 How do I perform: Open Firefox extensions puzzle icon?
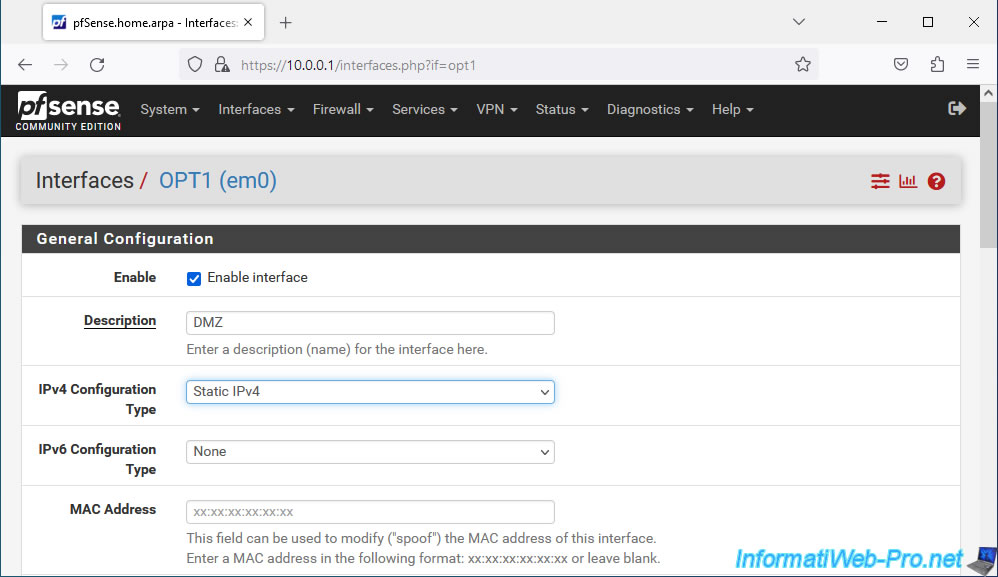click(x=937, y=65)
